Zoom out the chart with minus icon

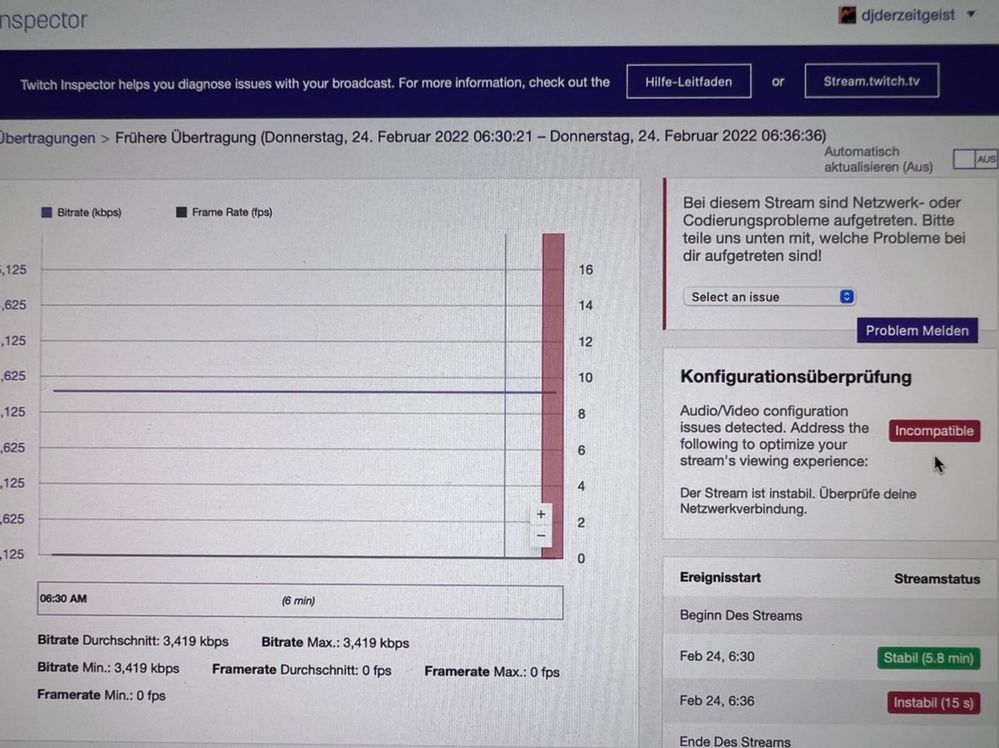[541, 536]
